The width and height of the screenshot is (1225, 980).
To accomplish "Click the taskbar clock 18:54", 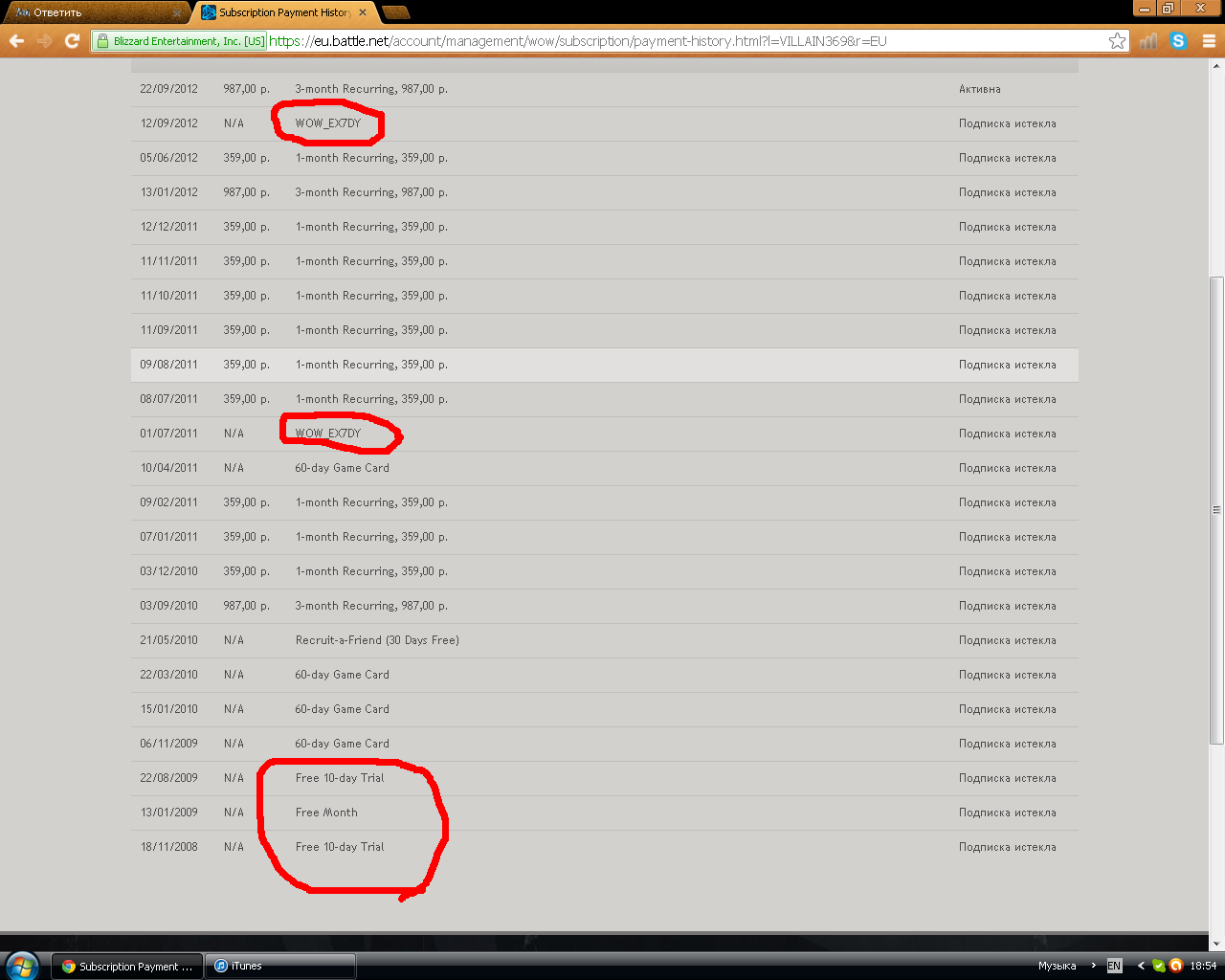I will pos(1203,966).
